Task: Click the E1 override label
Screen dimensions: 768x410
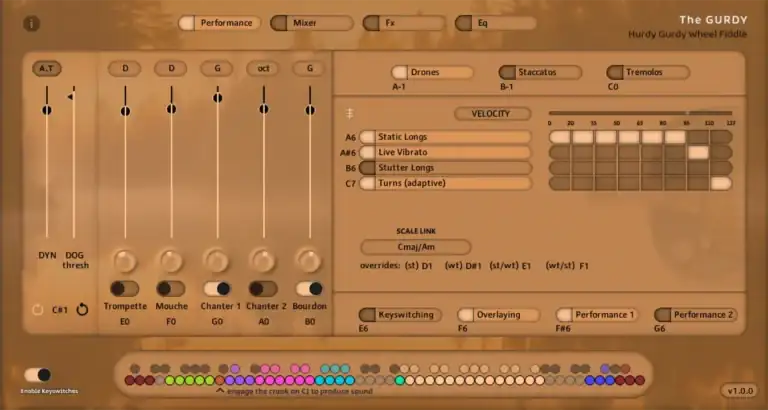Action: (x=527, y=266)
